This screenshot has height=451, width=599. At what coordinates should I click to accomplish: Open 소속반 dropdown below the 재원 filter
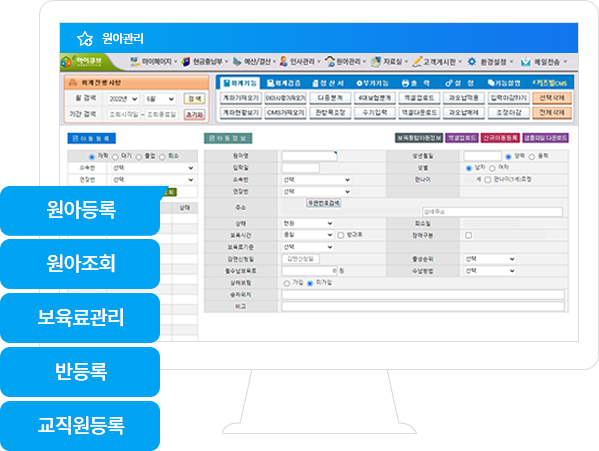[153, 168]
